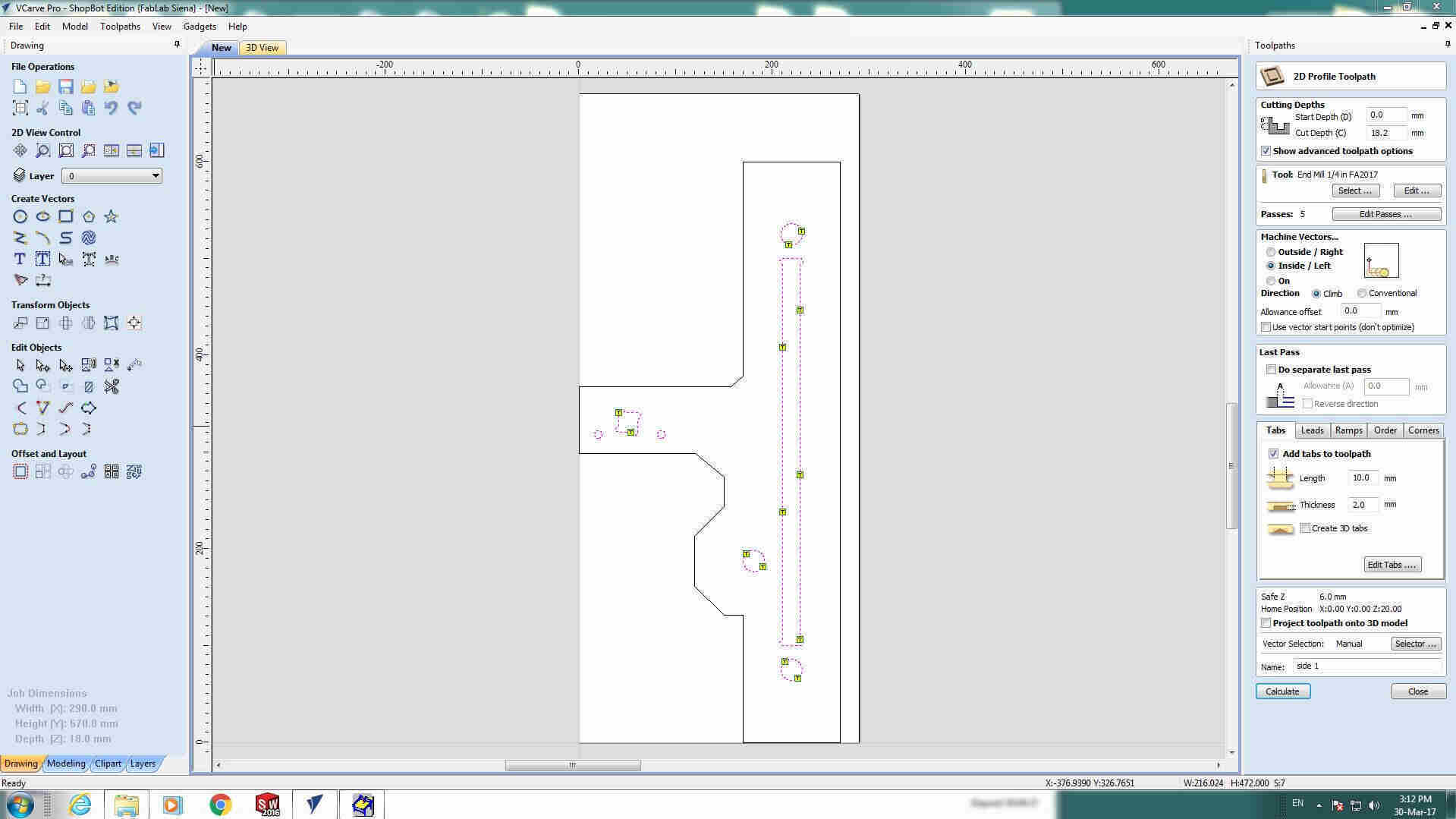Click the Cut scissors icon
The height and width of the screenshot is (819, 1456).
[x=43, y=108]
